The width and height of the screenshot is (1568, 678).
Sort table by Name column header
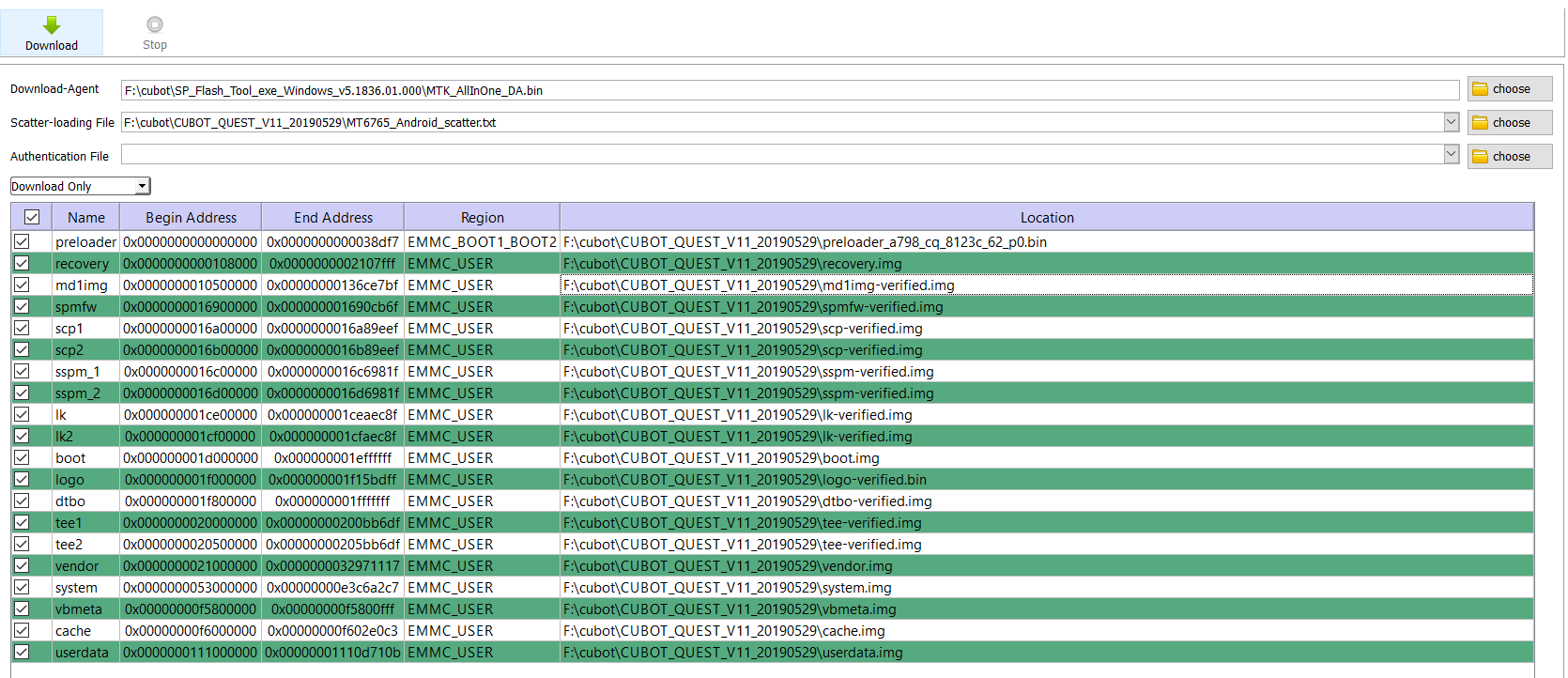(x=86, y=217)
